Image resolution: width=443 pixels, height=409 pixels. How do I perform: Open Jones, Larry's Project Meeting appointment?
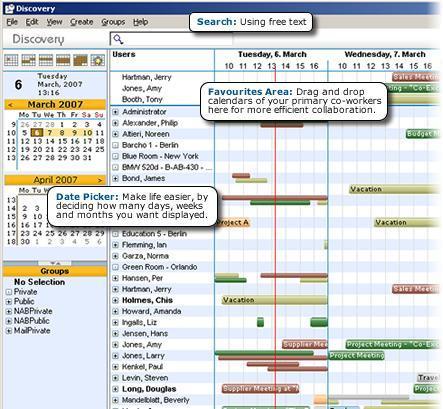[356, 356]
